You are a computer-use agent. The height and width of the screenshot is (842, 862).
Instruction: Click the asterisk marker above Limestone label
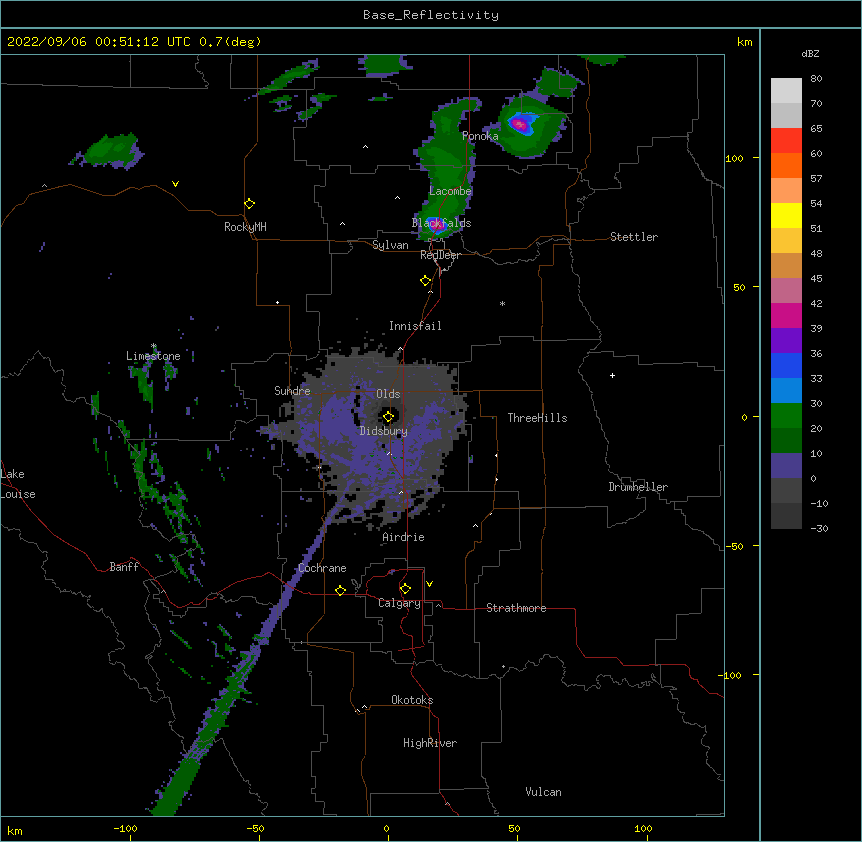click(x=154, y=346)
